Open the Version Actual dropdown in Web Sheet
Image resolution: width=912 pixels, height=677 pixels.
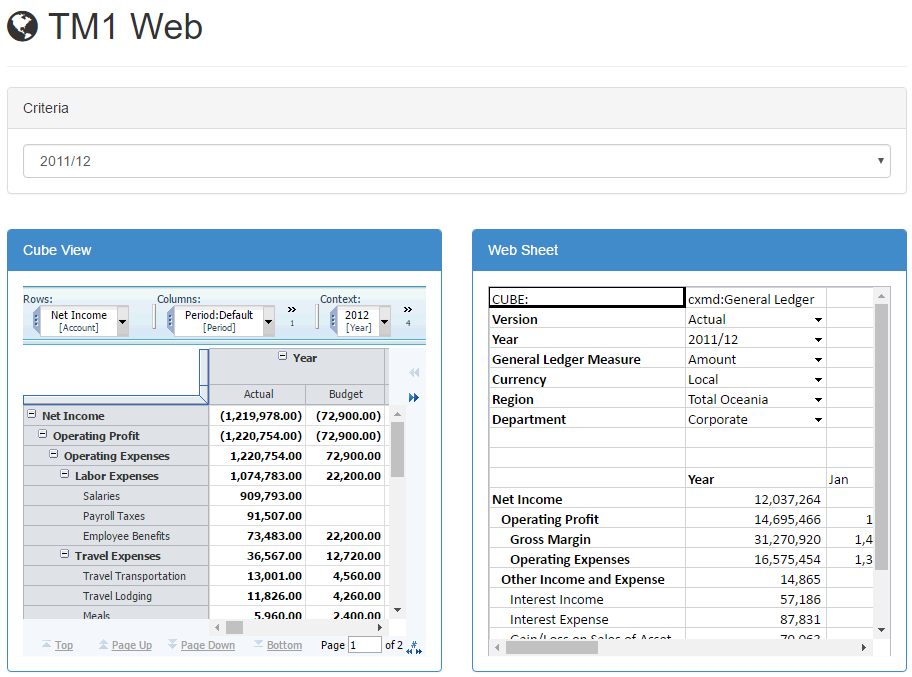point(818,320)
